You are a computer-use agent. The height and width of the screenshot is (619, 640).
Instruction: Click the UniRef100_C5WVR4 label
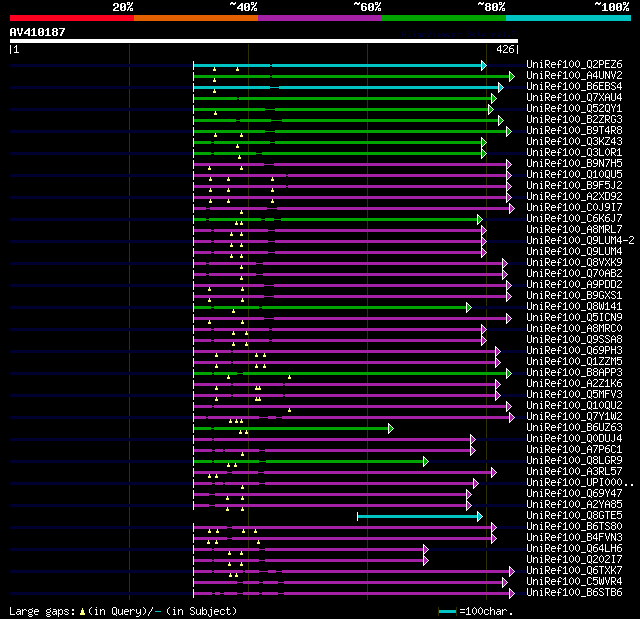tap(574, 581)
